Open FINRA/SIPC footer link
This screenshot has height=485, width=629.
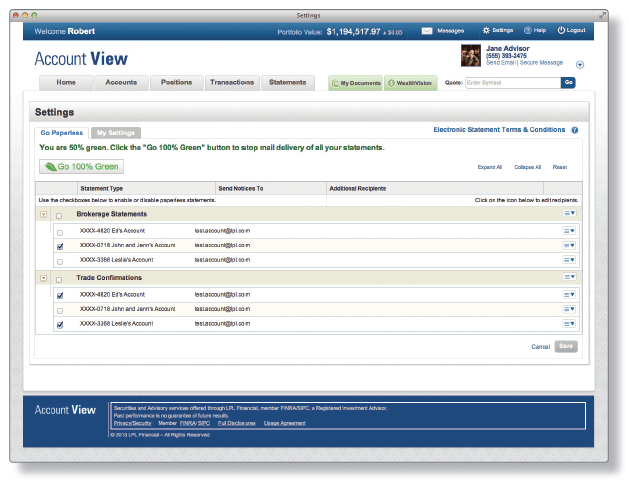[x=195, y=423]
